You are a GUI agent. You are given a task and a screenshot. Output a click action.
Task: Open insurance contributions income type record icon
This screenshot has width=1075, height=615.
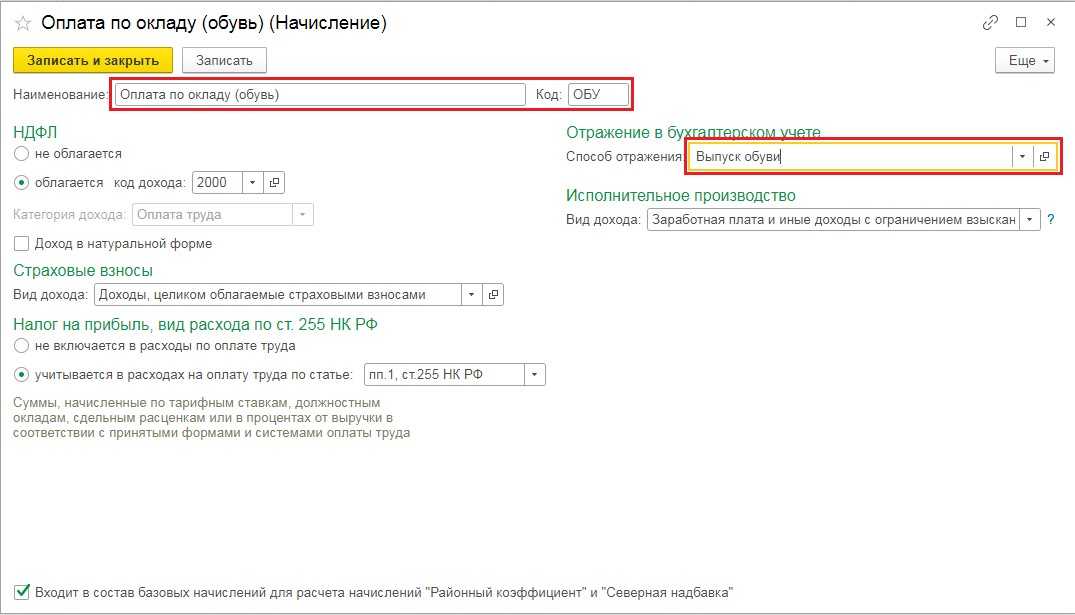[493, 295]
